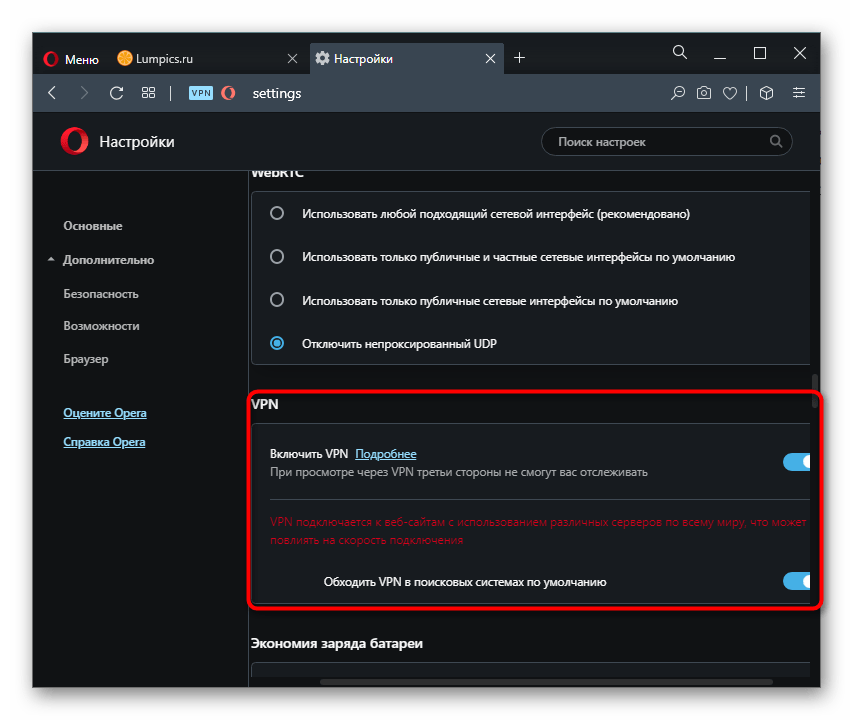Click the reload page icon

[116, 93]
